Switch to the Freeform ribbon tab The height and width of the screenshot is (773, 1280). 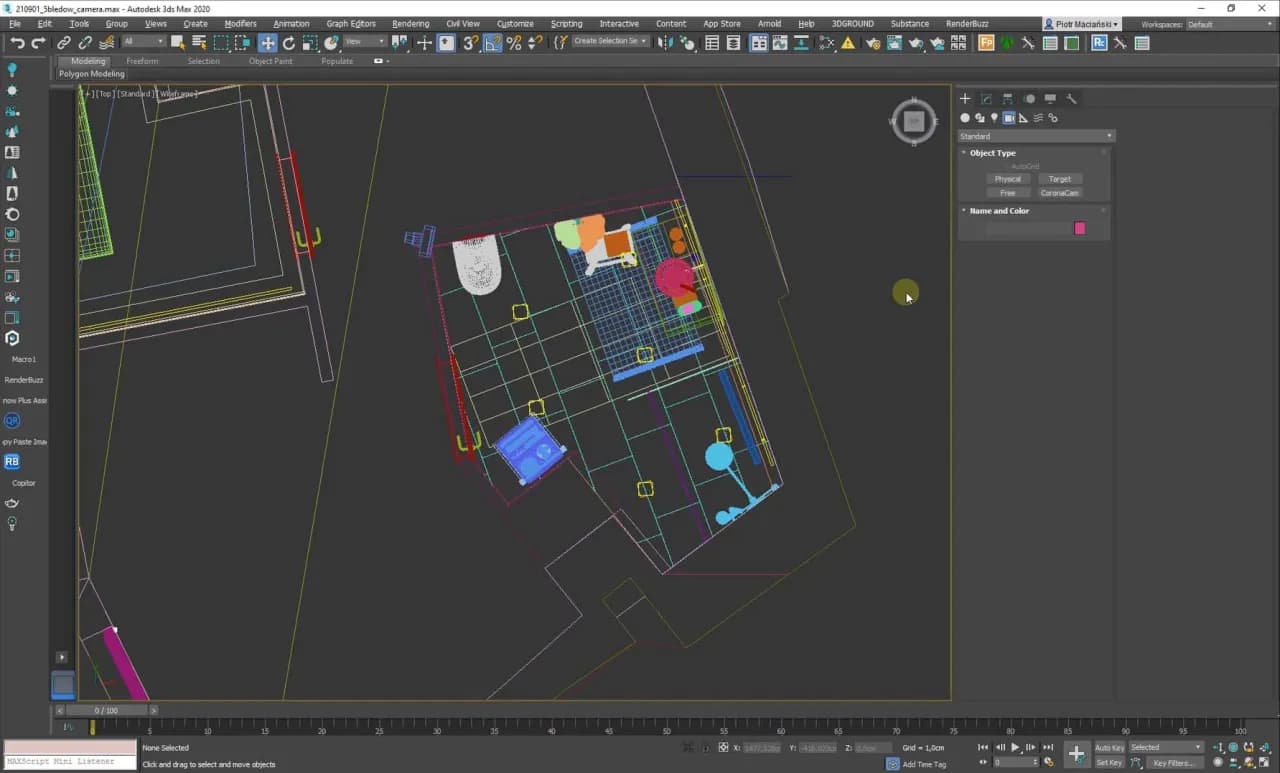click(142, 61)
